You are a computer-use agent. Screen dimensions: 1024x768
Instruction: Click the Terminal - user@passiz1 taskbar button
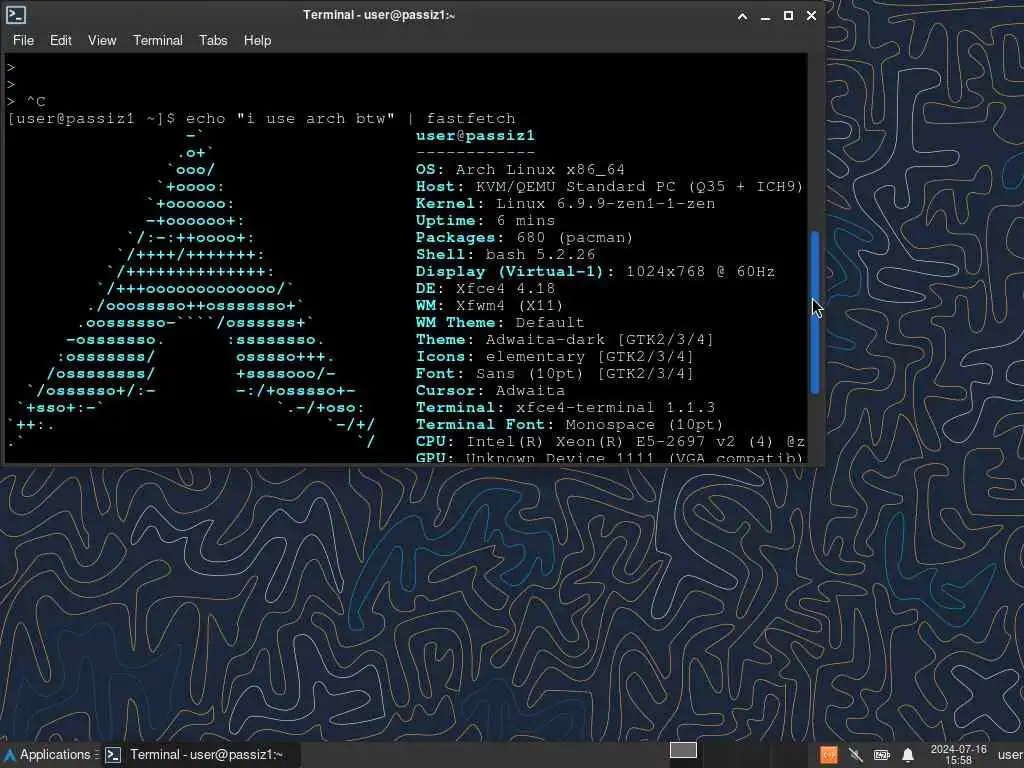coord(202,755)
